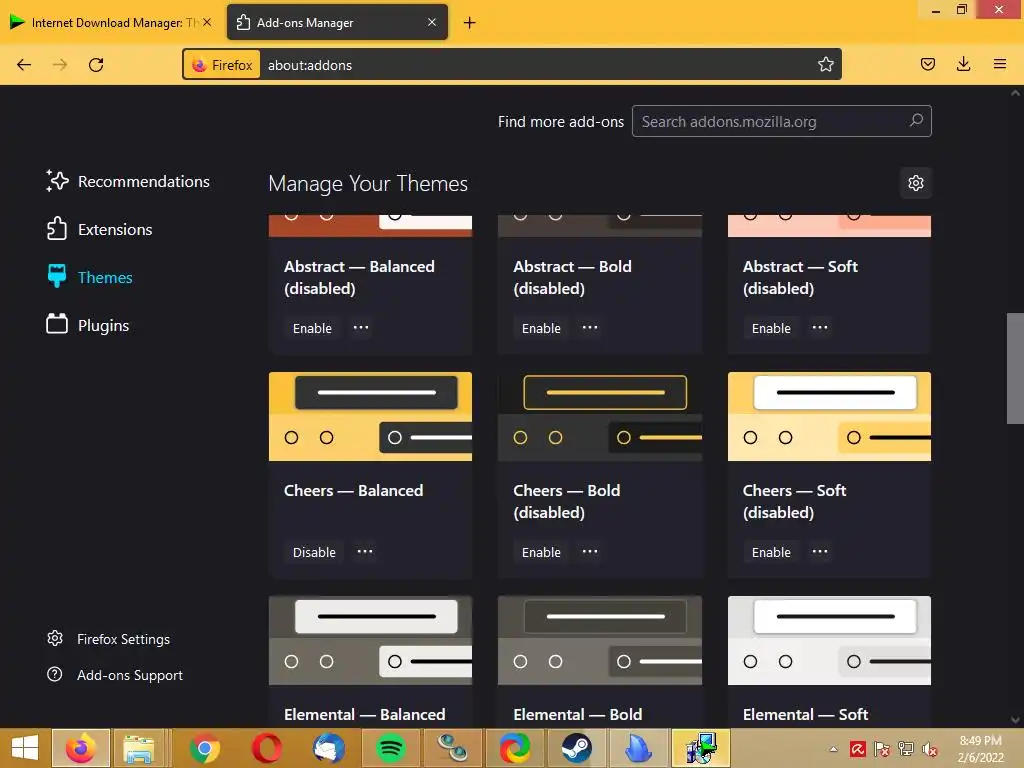Image resolution: width=1024 pixels, height=768 pixels.
Task: Open Google Chrome from the taskbar
Action: [205, 748]
